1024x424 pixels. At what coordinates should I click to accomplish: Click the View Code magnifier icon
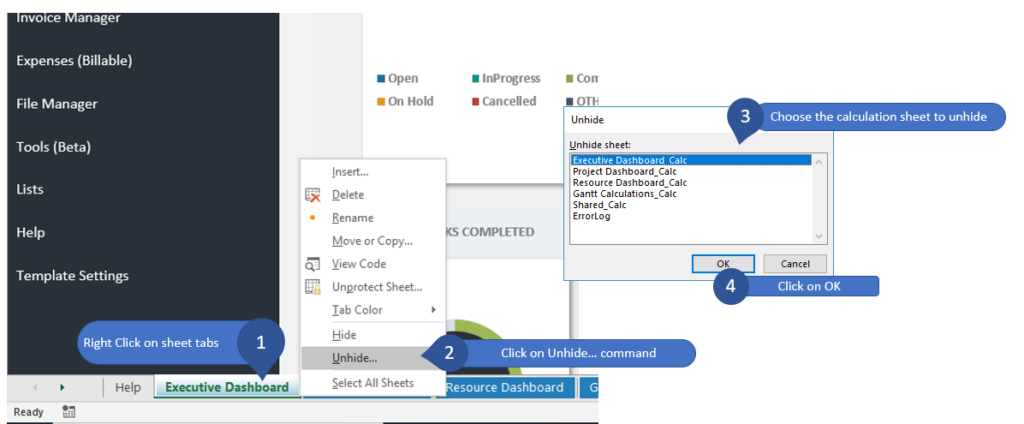(x=313, y=264)
